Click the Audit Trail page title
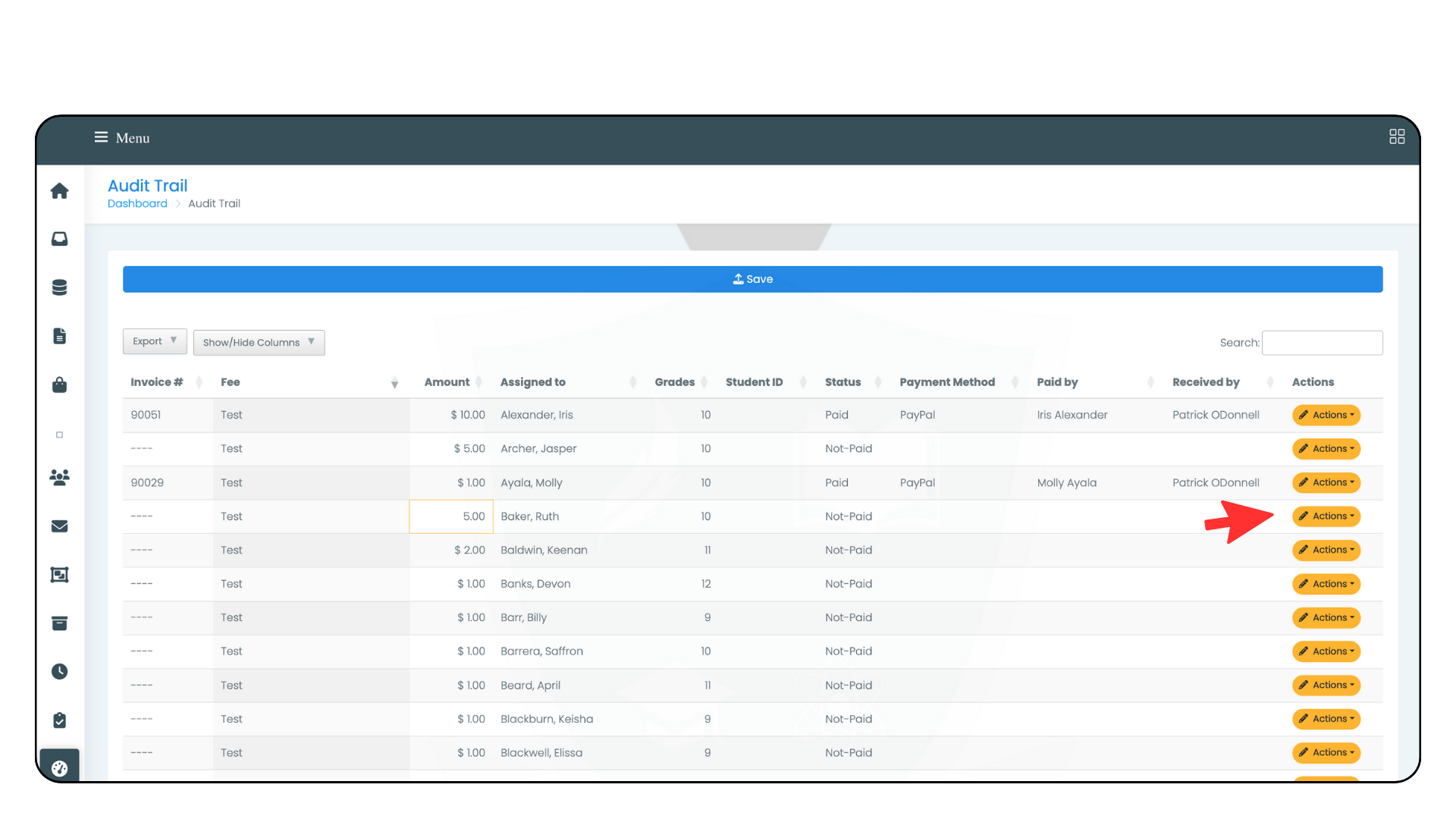Viewport: 1456px width, 819px height. (x=147, y=186)
